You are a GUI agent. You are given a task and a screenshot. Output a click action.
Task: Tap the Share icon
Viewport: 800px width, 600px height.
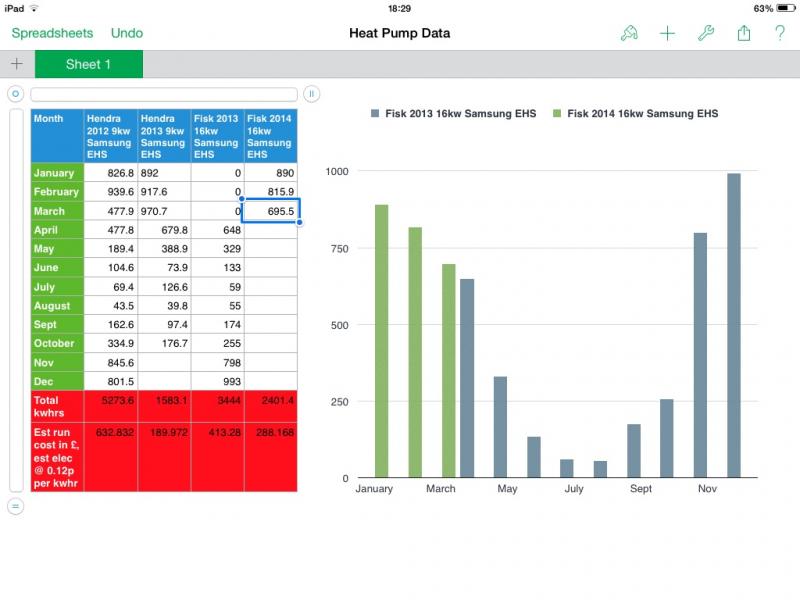tap(743, 33)
